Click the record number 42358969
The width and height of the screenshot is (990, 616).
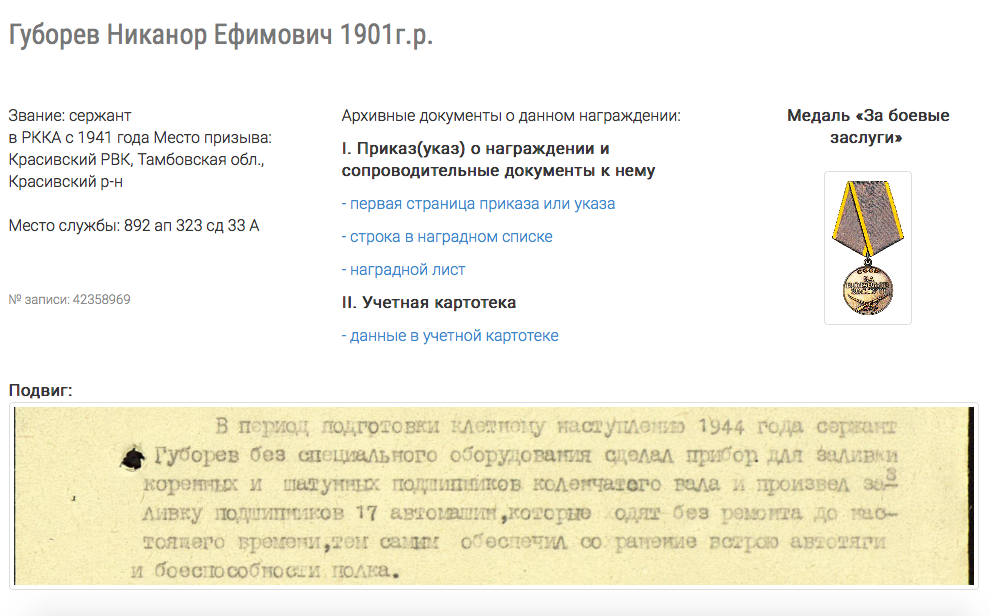coord(69,299)
